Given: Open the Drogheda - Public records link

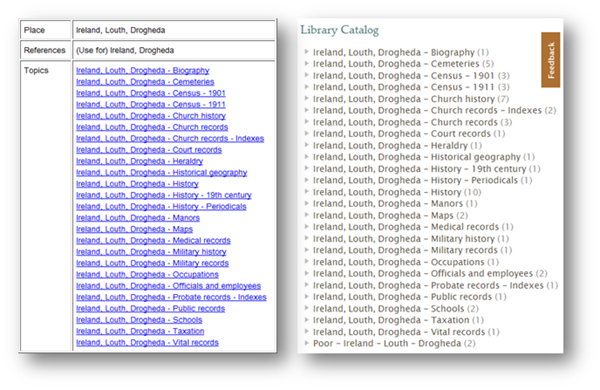Looking at the screenshot, I should pos(150,308).
